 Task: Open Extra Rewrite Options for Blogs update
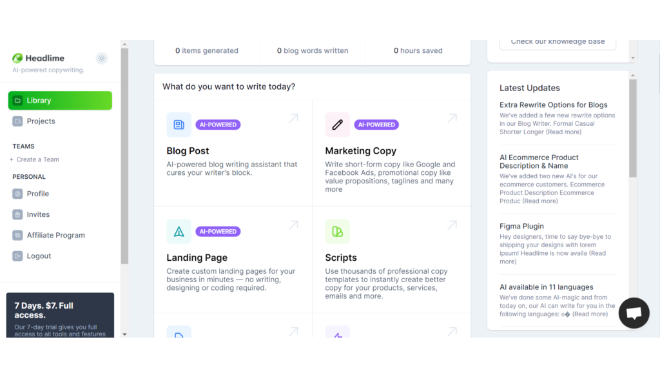pyautogui.click(x=553, y=105)
